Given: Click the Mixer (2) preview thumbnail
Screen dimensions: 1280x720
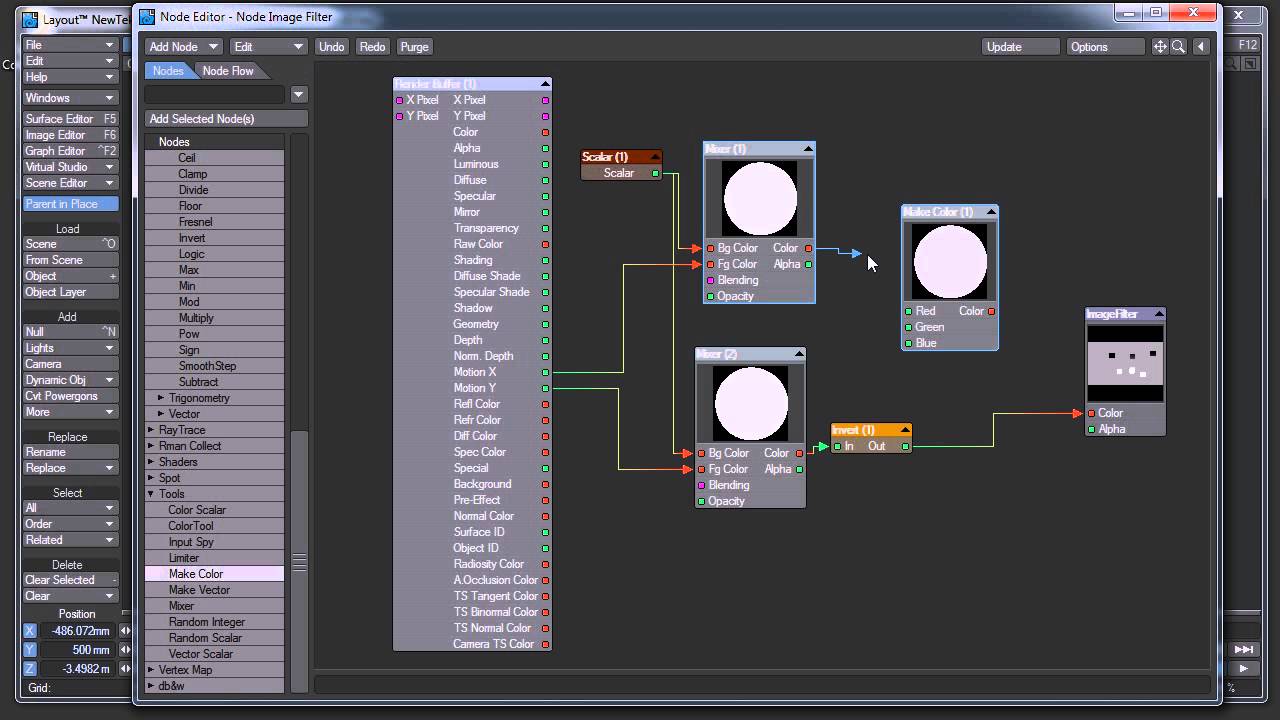Looking at the screenshot, I should [x=750, y=404].
